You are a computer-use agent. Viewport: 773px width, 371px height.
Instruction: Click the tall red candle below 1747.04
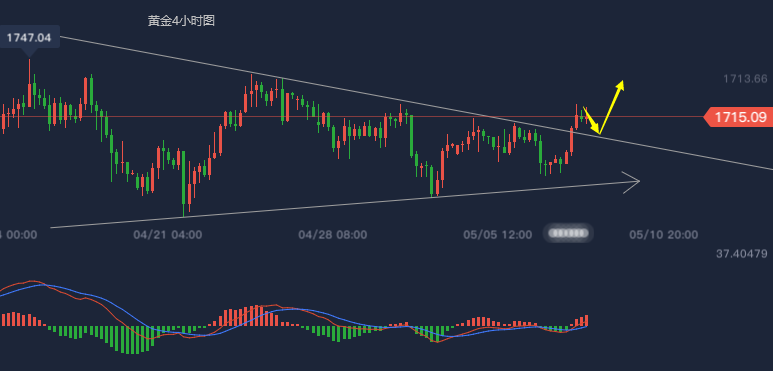tap(30, 83)
